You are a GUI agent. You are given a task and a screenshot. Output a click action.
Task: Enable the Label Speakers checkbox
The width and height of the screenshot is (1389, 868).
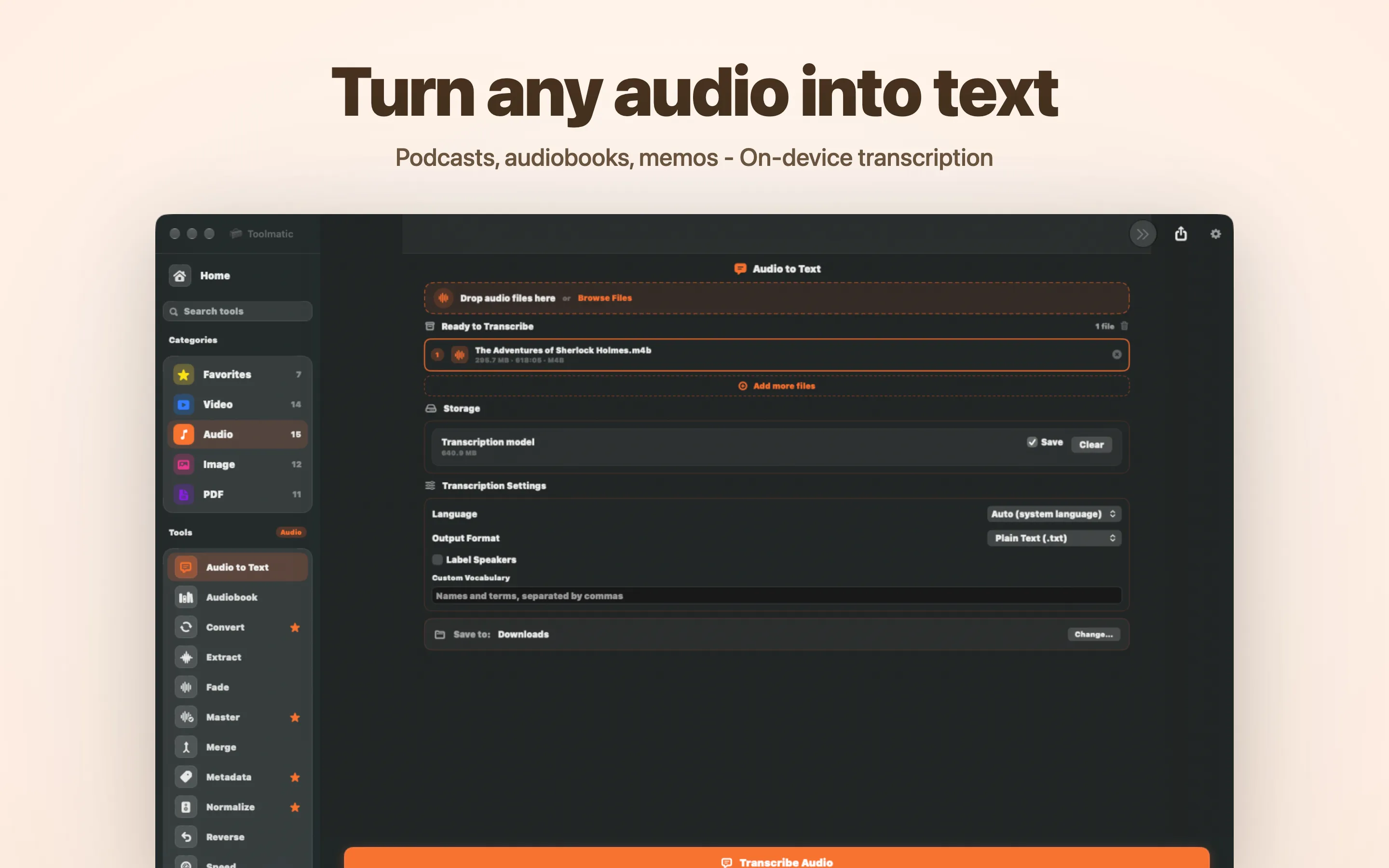click(x=437, y=559)
